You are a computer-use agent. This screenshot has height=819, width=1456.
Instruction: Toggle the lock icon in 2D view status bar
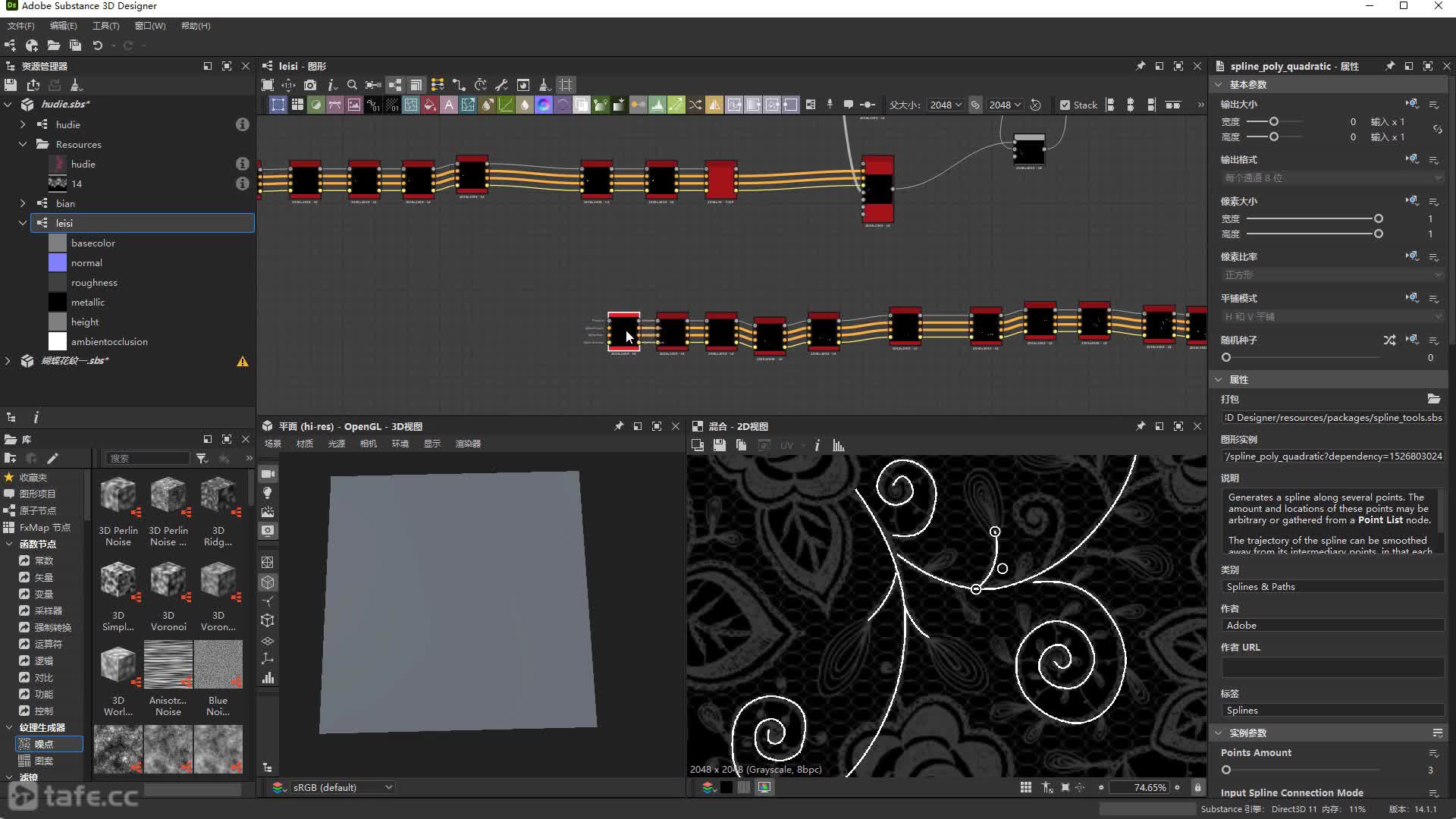click(x=1197, y=788)
